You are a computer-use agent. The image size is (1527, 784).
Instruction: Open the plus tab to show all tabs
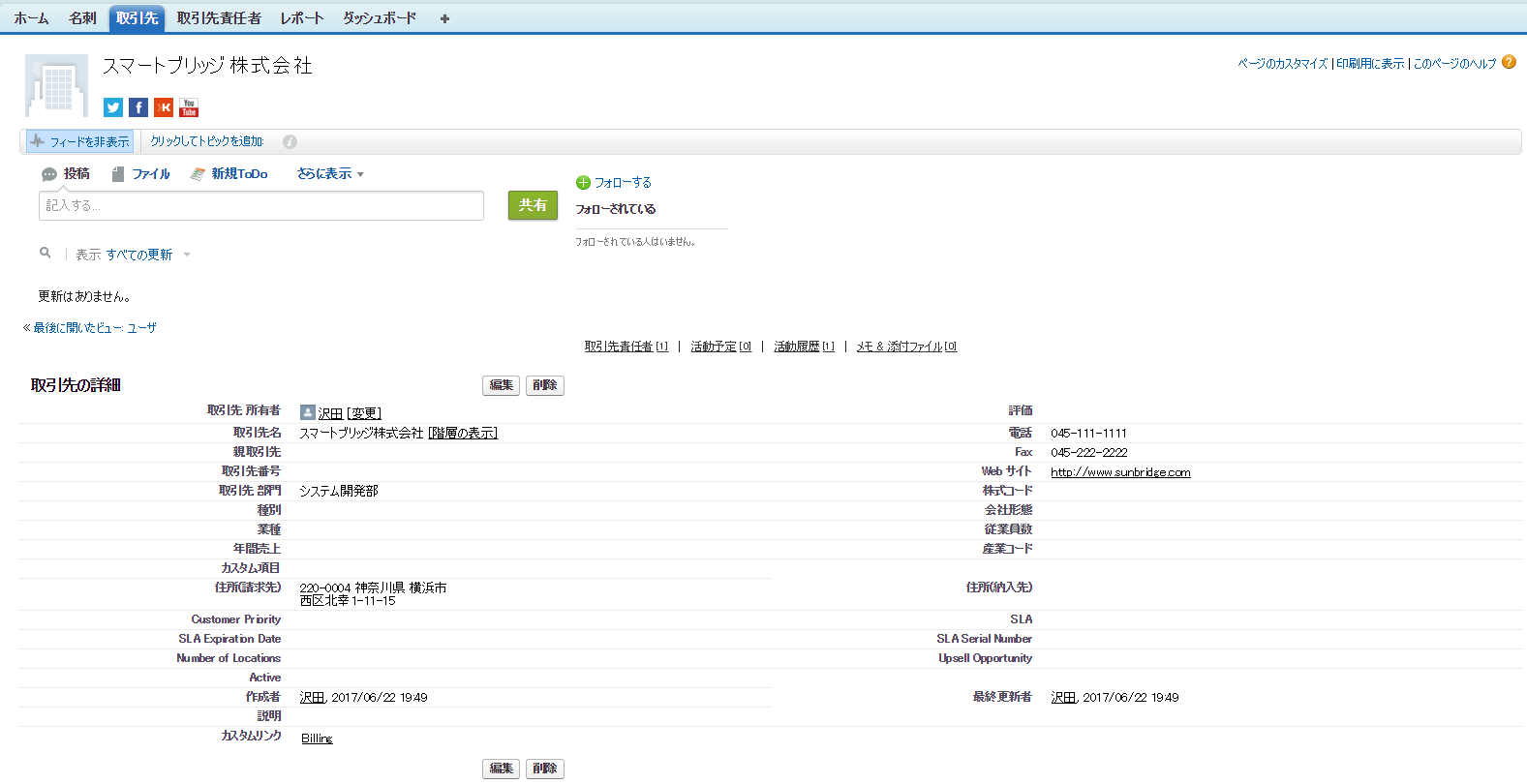444,18
